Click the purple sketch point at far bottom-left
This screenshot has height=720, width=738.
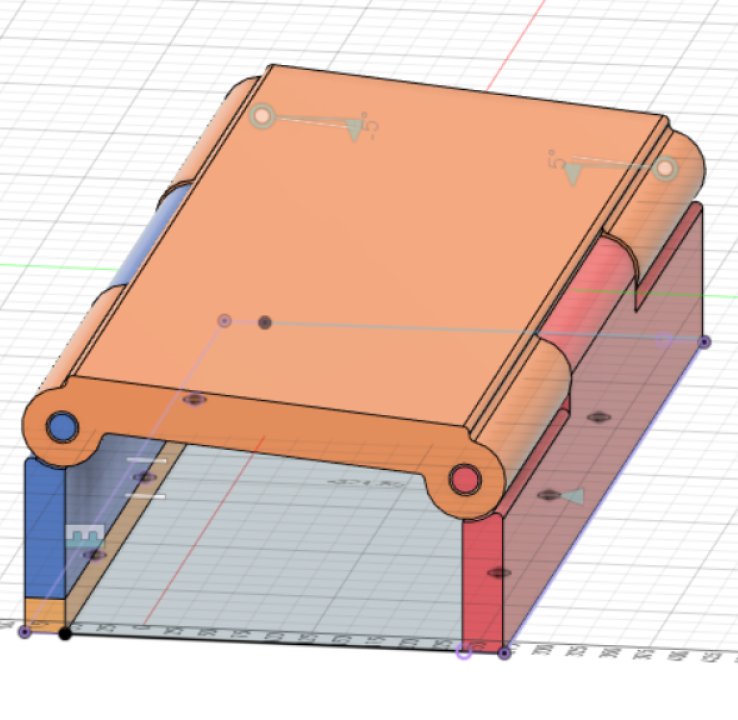(25, 632)
